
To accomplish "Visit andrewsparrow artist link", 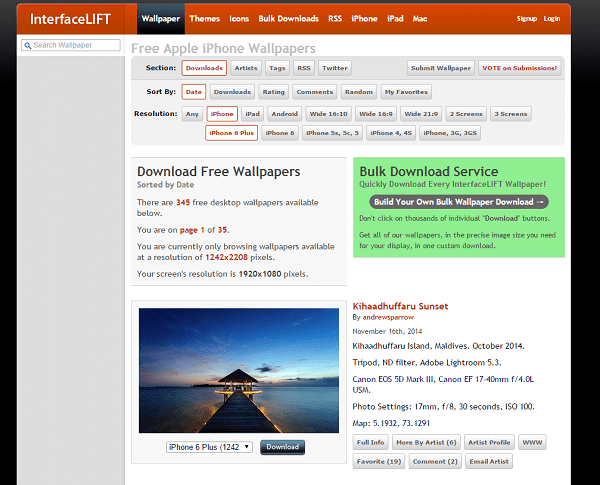I will 388,317.
